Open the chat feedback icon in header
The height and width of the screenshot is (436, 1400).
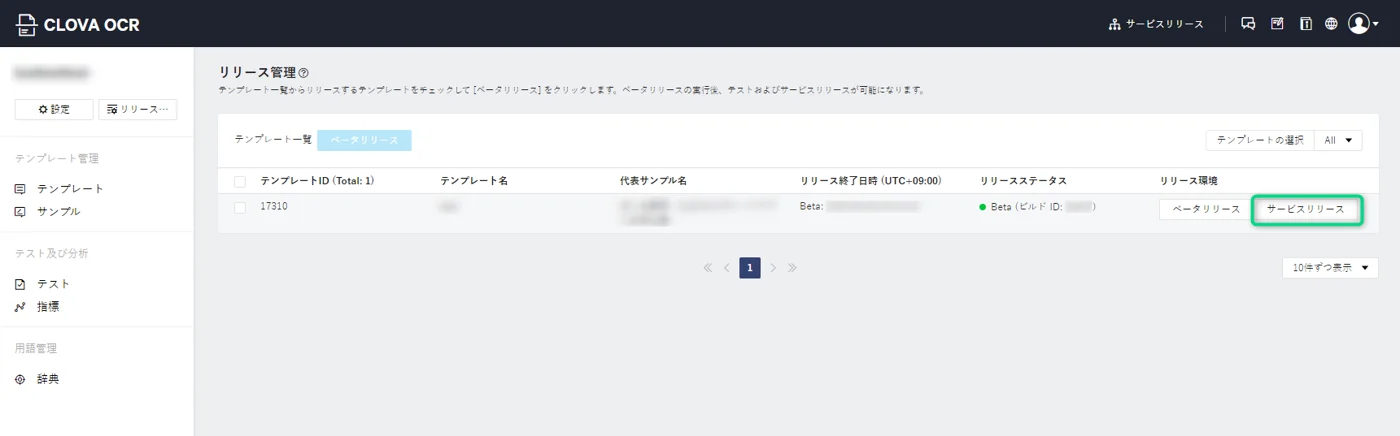click(x=1248, y=24)
